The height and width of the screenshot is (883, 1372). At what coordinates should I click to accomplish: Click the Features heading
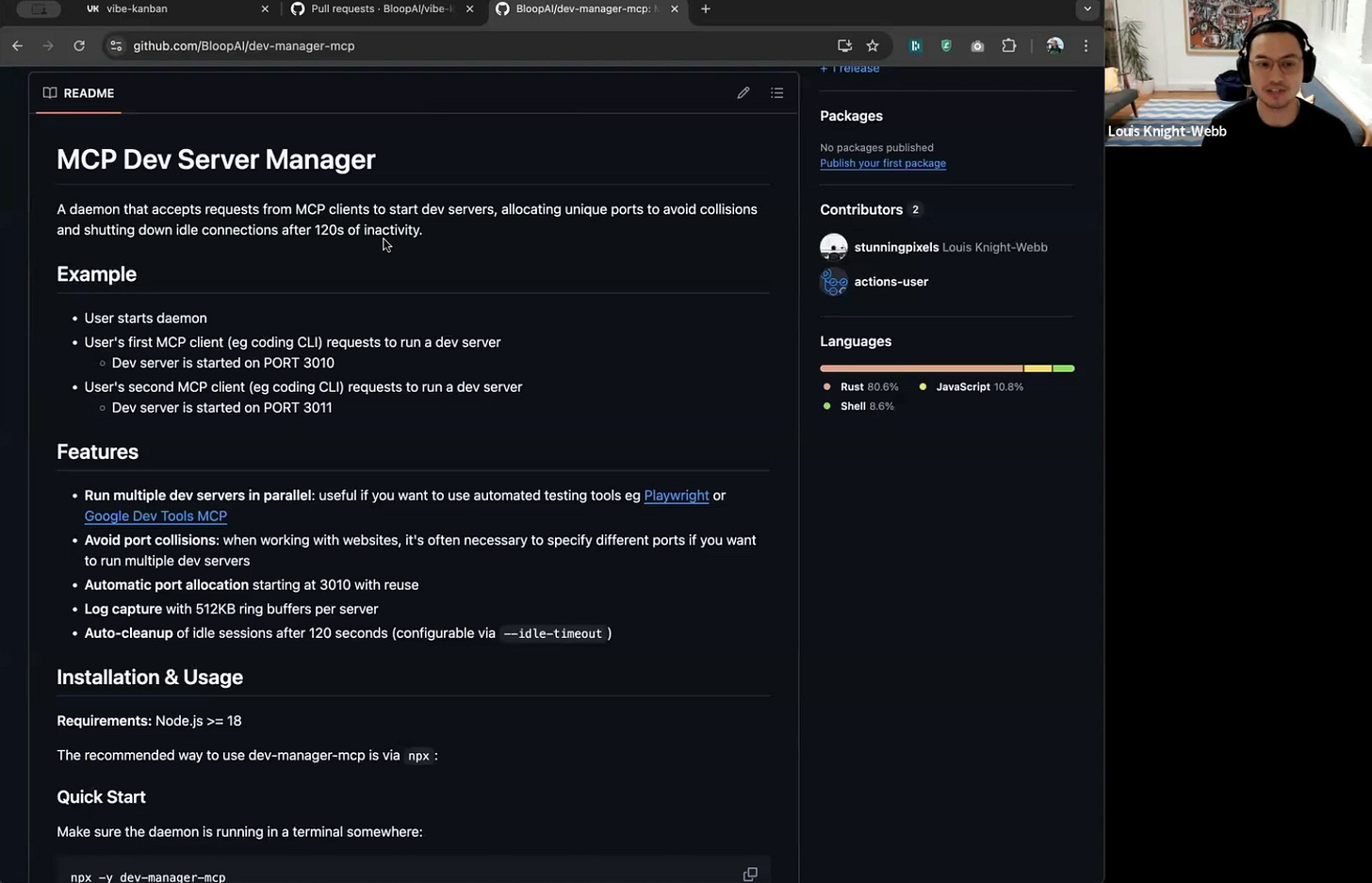[97, 451]
